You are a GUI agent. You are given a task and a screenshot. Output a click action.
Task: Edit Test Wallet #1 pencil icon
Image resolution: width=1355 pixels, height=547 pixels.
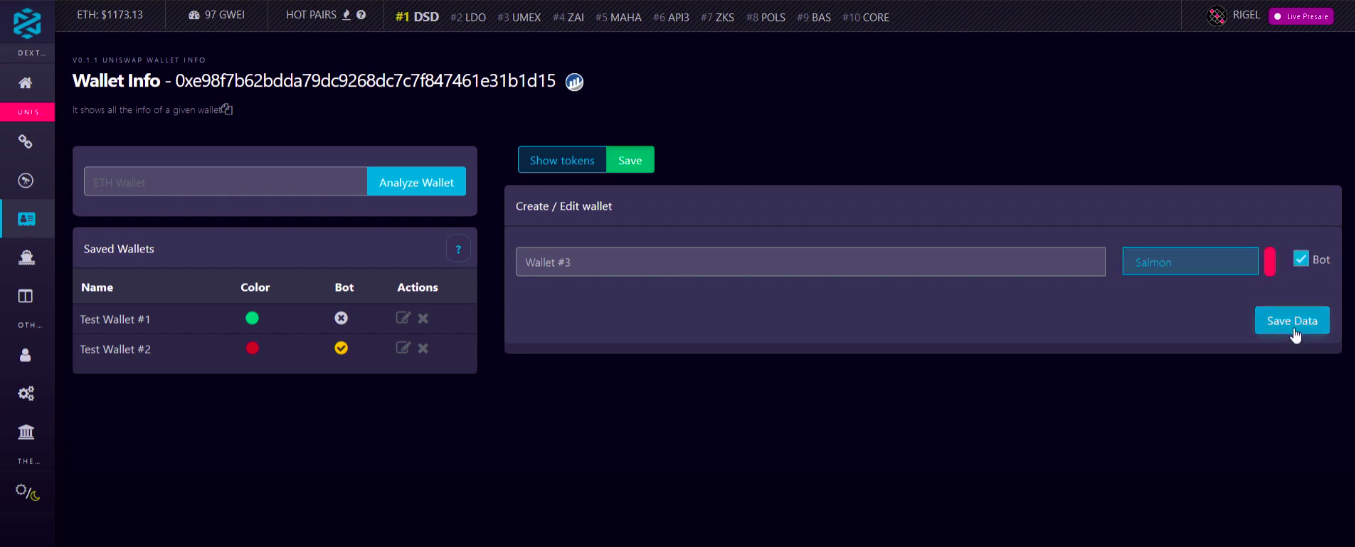(403, 318)
